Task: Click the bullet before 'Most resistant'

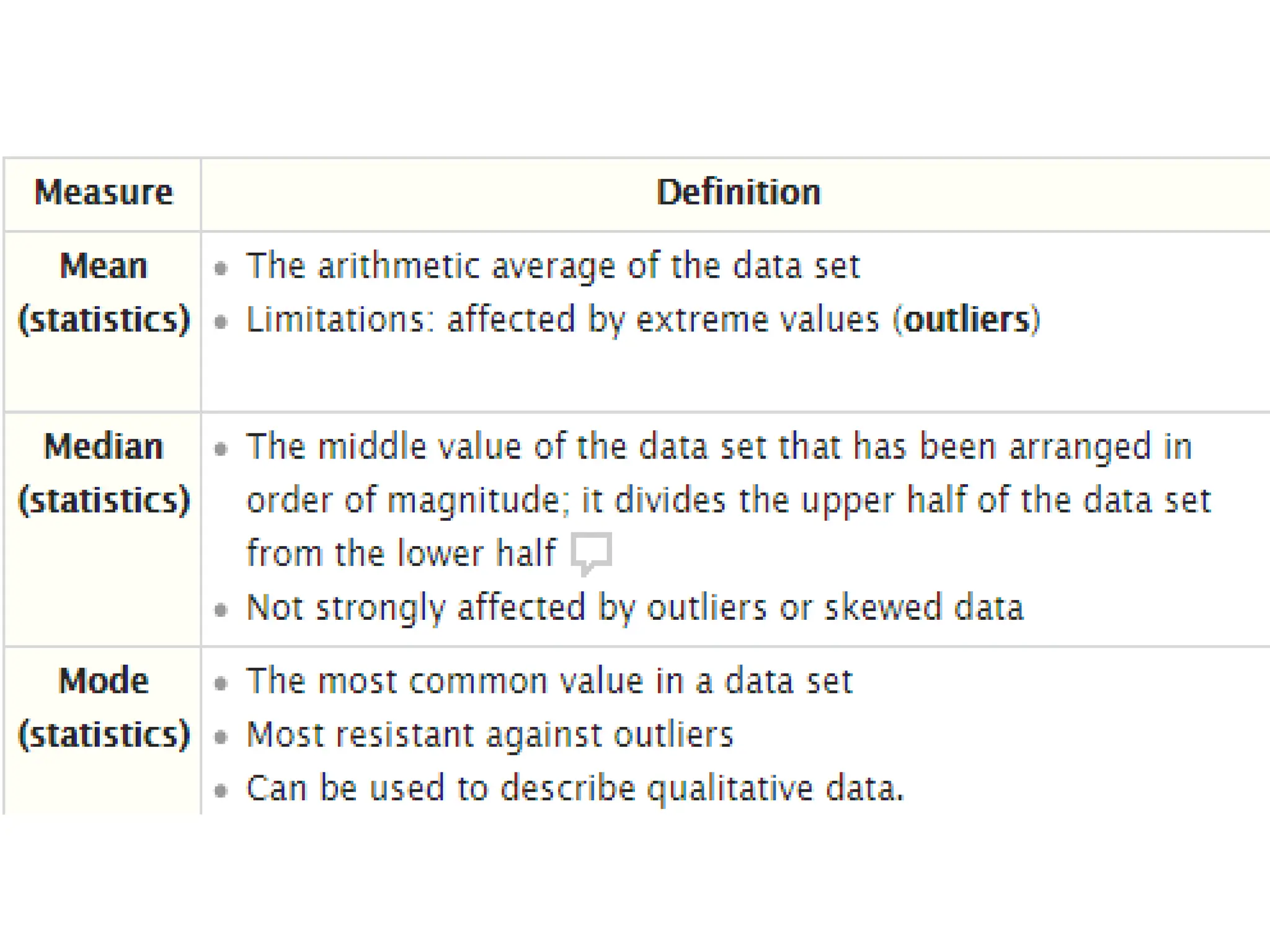Action: (221, 737)
